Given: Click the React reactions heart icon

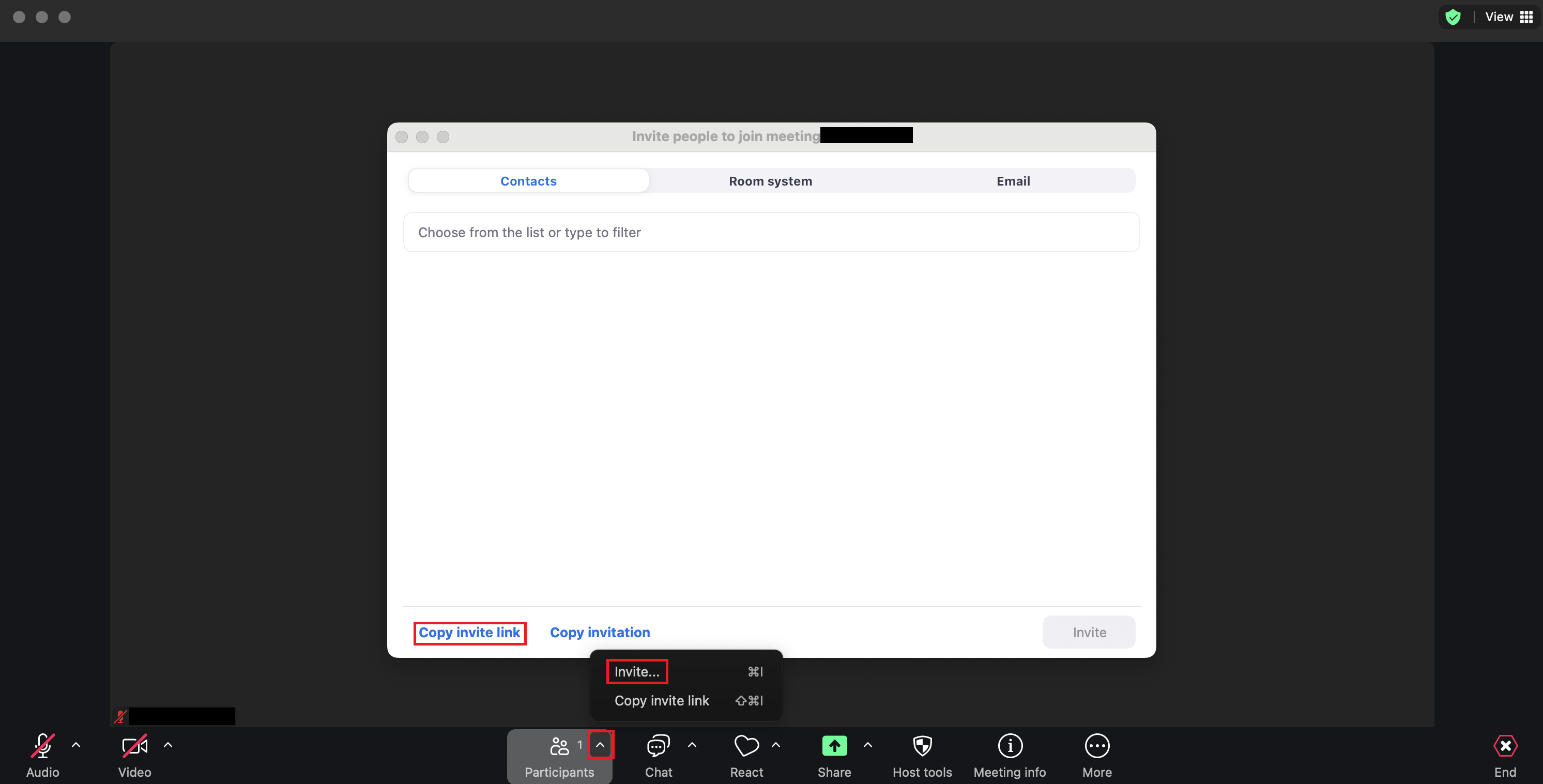Looking at the screenshot, I should (x=746, y=746).
